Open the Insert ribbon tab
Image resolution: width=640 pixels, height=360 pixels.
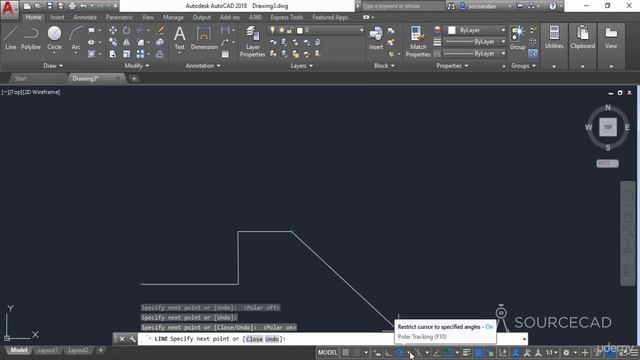[57, 17]
